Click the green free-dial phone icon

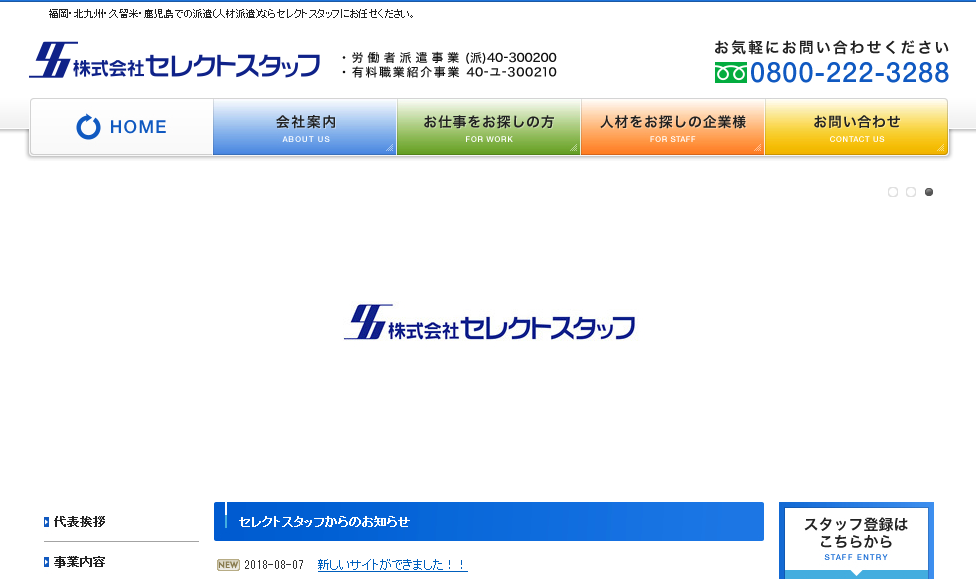730,73
